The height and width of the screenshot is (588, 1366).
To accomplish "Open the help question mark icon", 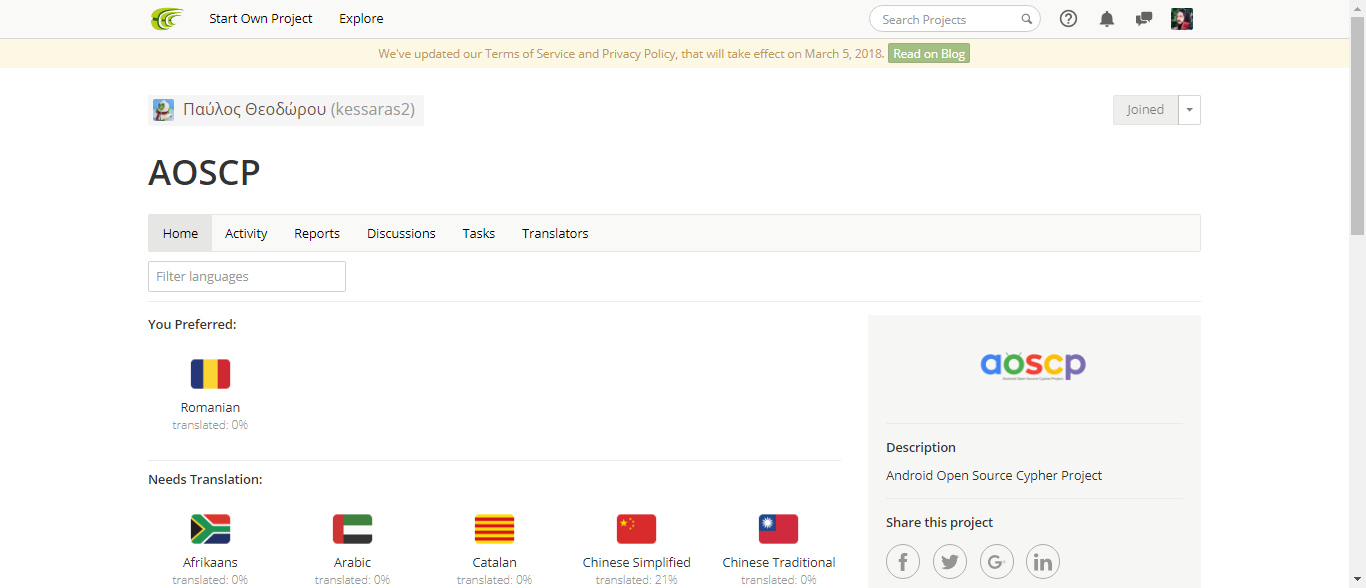I will 1068,19.
